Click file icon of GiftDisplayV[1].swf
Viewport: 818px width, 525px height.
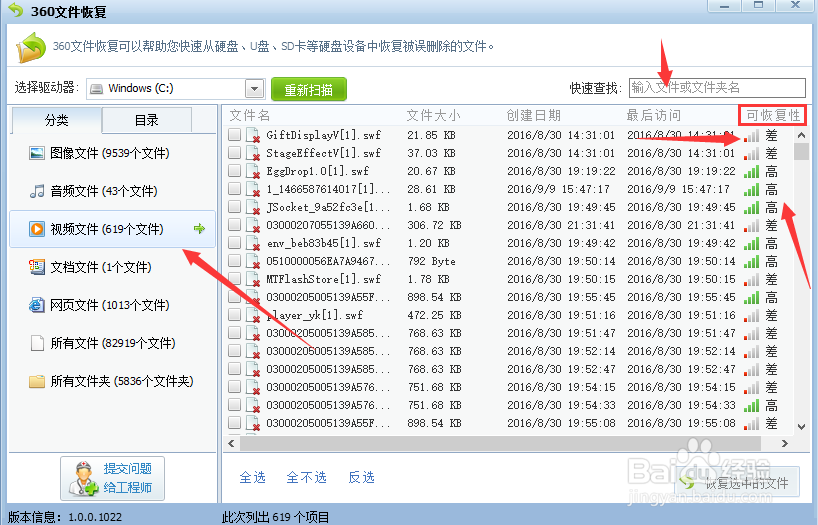(x=253, y=135)
